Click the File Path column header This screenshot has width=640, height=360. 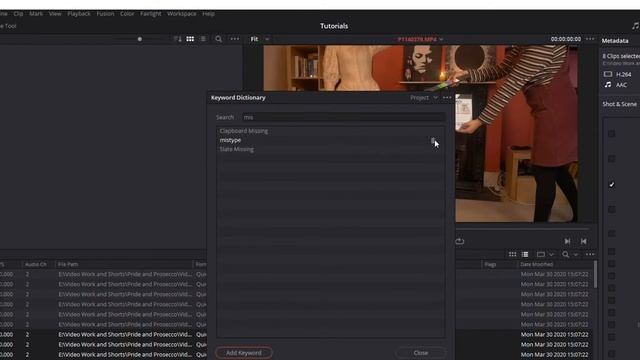(x=68, y=264)
